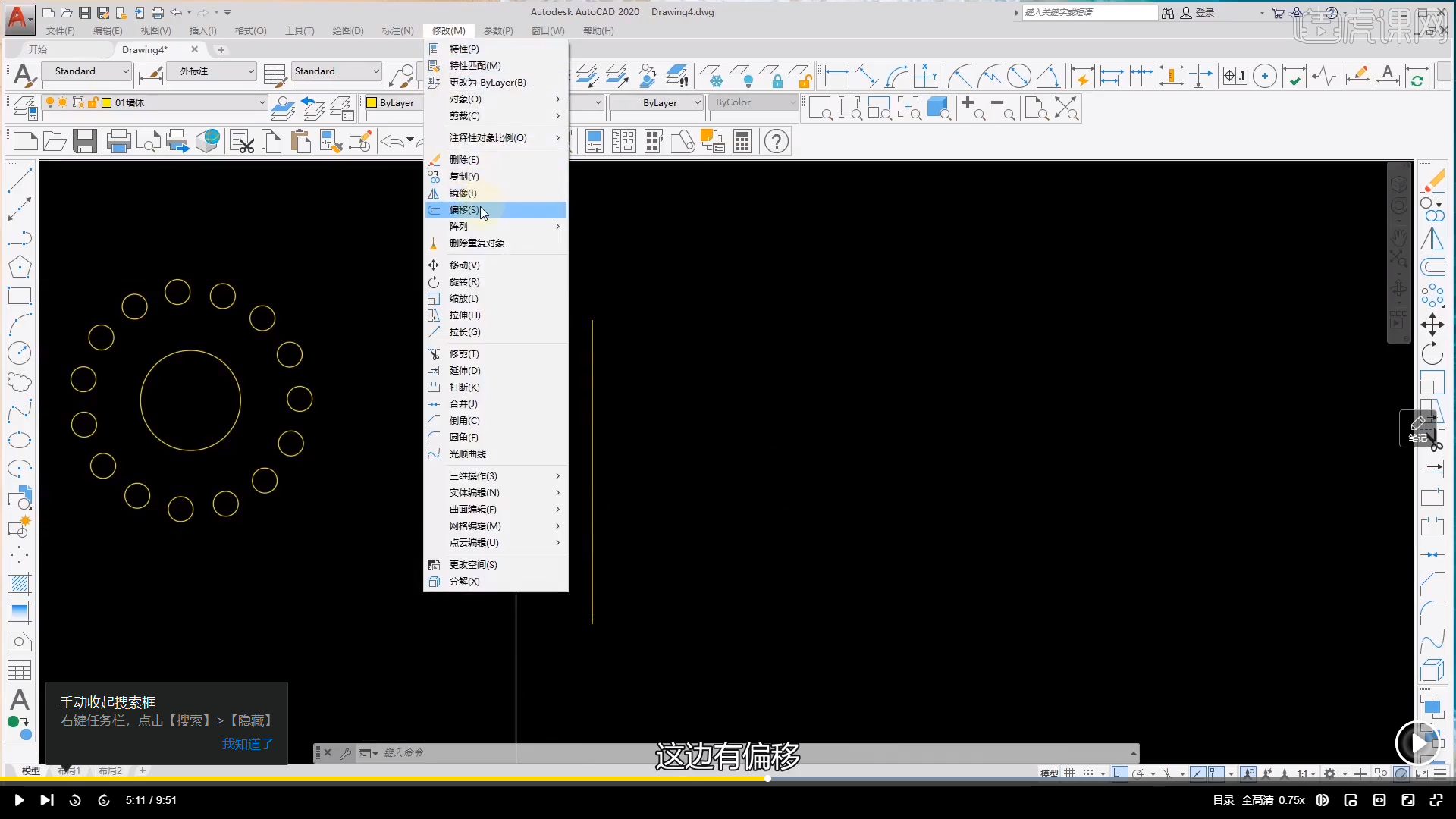Viewport: 1456px width, 819px height.
Task: Open the ByLayer linetype dropdown
Action: [657, 102]
